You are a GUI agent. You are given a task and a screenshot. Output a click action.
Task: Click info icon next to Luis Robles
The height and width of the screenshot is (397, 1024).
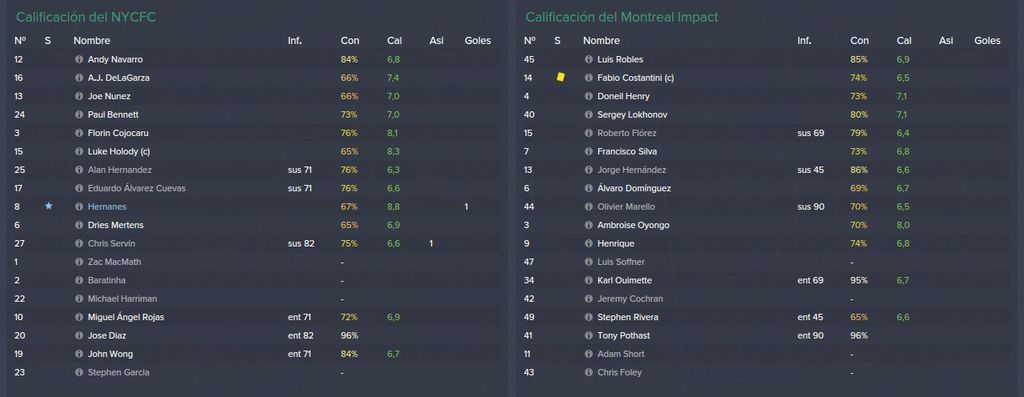pyautogui.click(x=588, y=59)
